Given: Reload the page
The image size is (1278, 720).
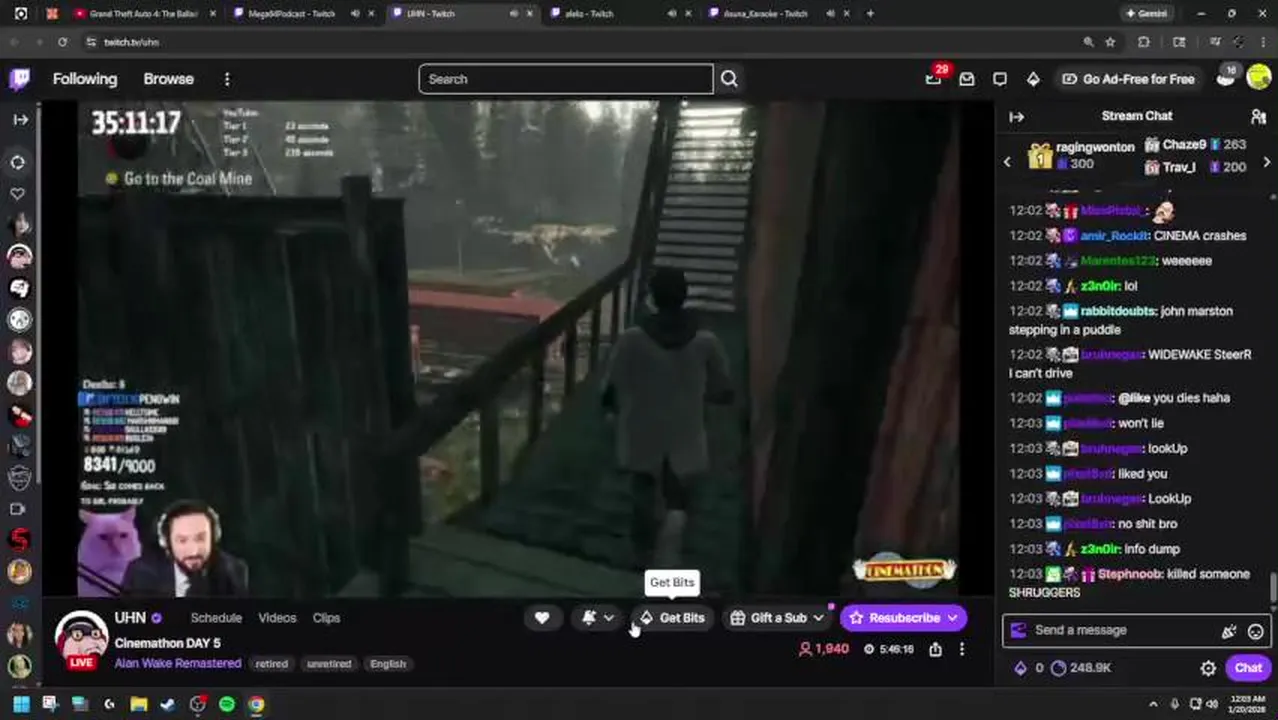Looking at the screenshot, I should tap(62, 42).
